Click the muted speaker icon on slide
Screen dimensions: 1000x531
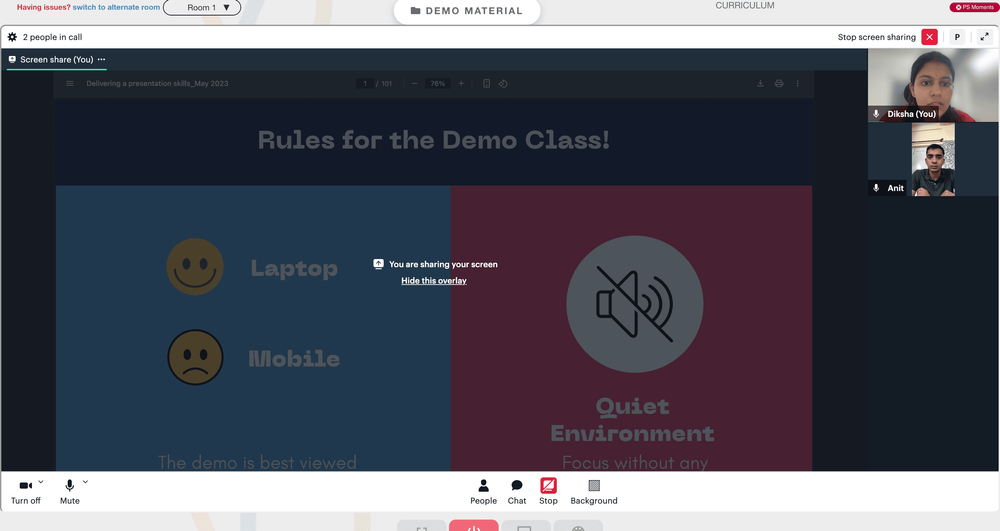pos(635,304)
